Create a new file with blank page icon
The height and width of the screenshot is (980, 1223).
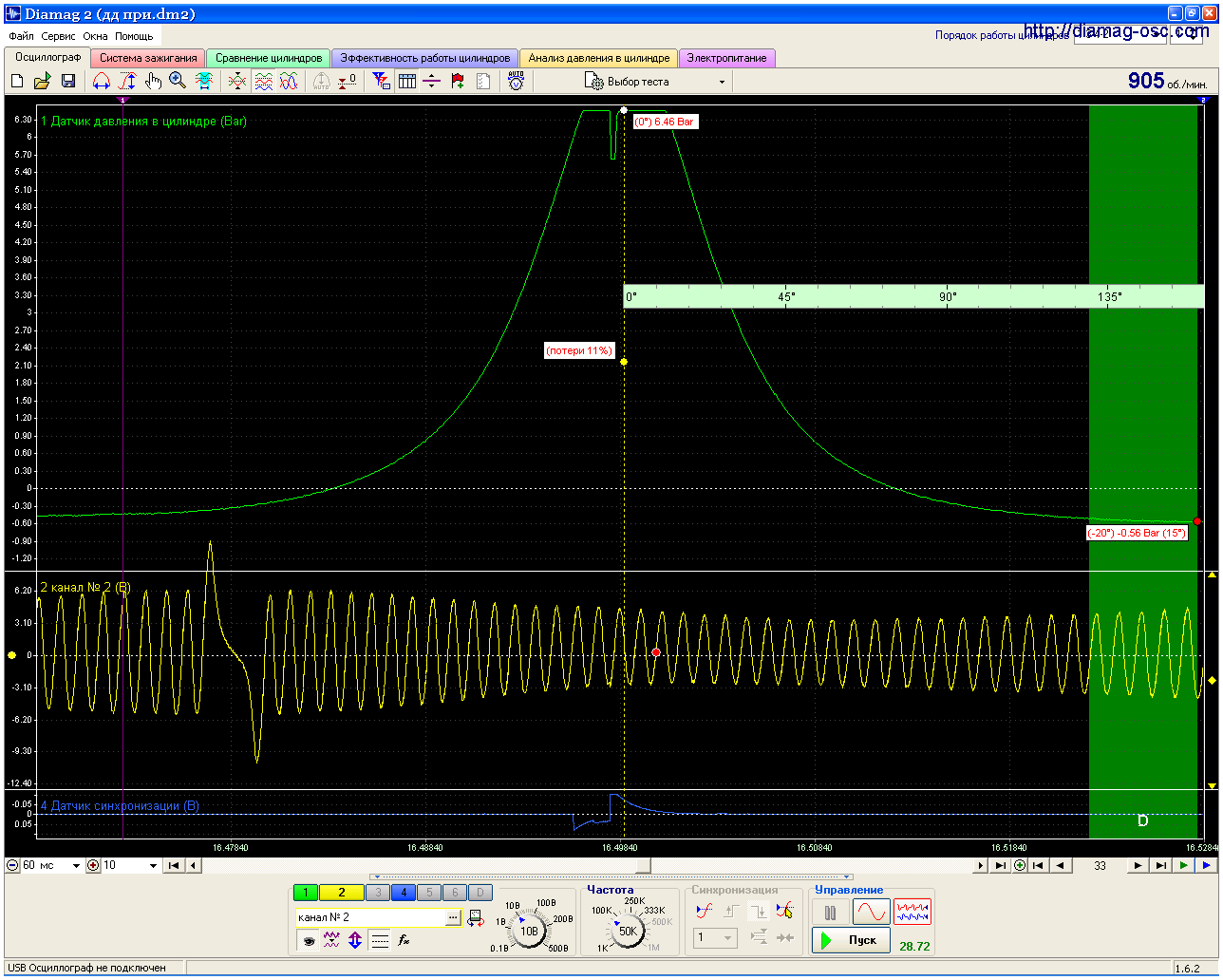(17, 82)
